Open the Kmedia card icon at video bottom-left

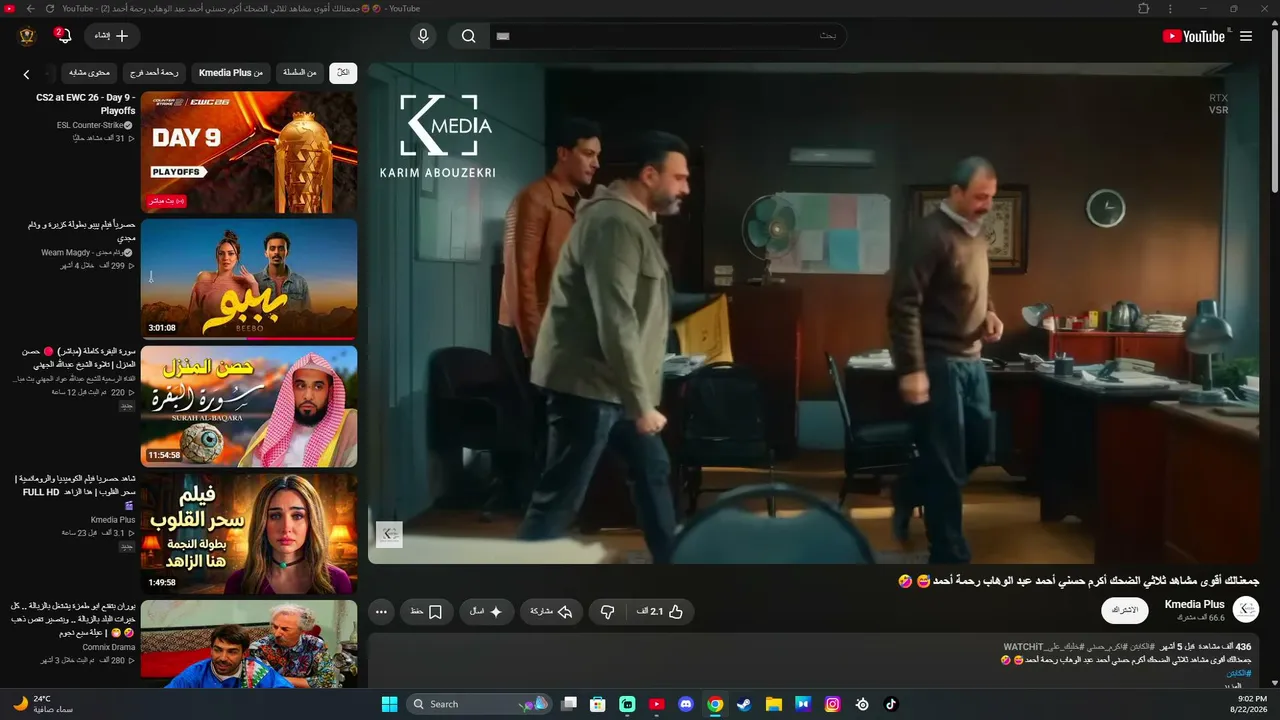click(x=389, y=534)
